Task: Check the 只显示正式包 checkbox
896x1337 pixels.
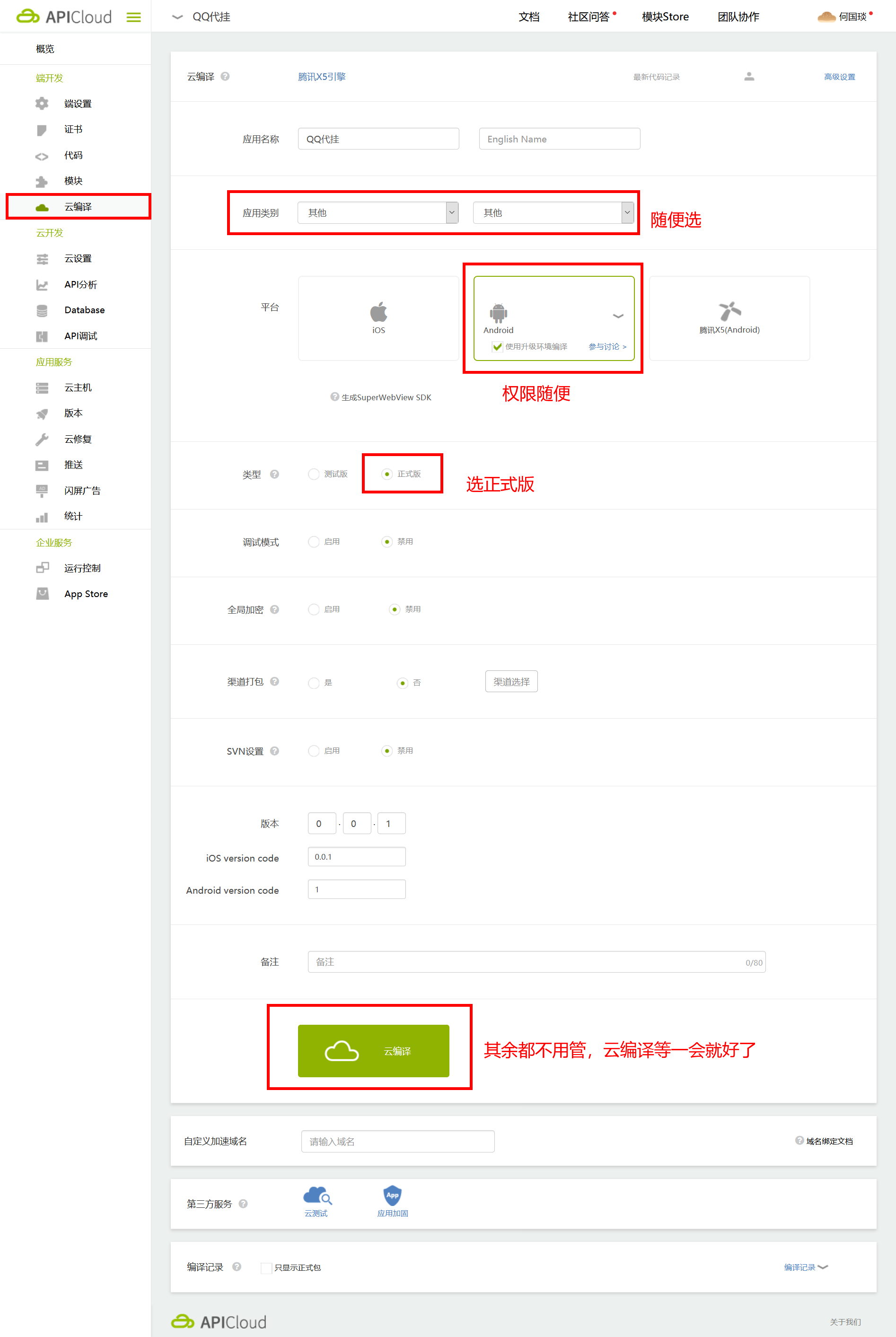Action: point(266,1268)
